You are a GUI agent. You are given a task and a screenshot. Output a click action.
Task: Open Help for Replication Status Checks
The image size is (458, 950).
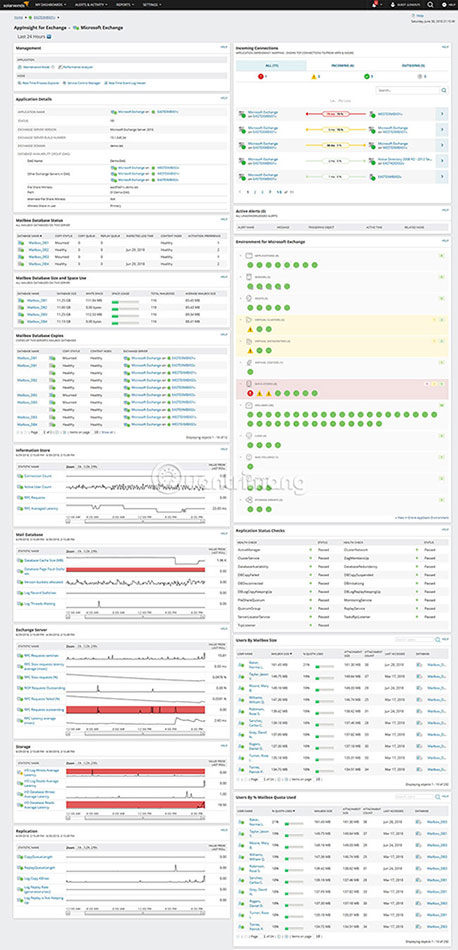coord(445,530)
